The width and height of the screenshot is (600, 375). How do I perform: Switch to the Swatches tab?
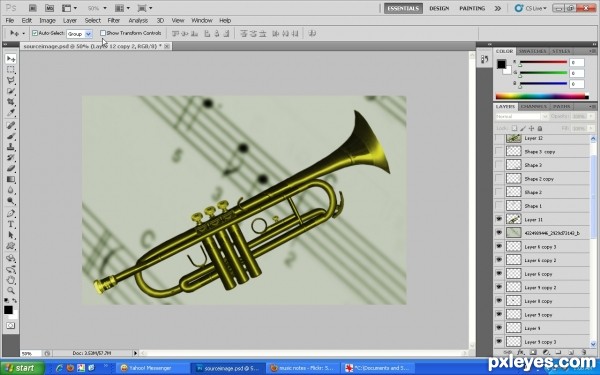tap(532, 51)
